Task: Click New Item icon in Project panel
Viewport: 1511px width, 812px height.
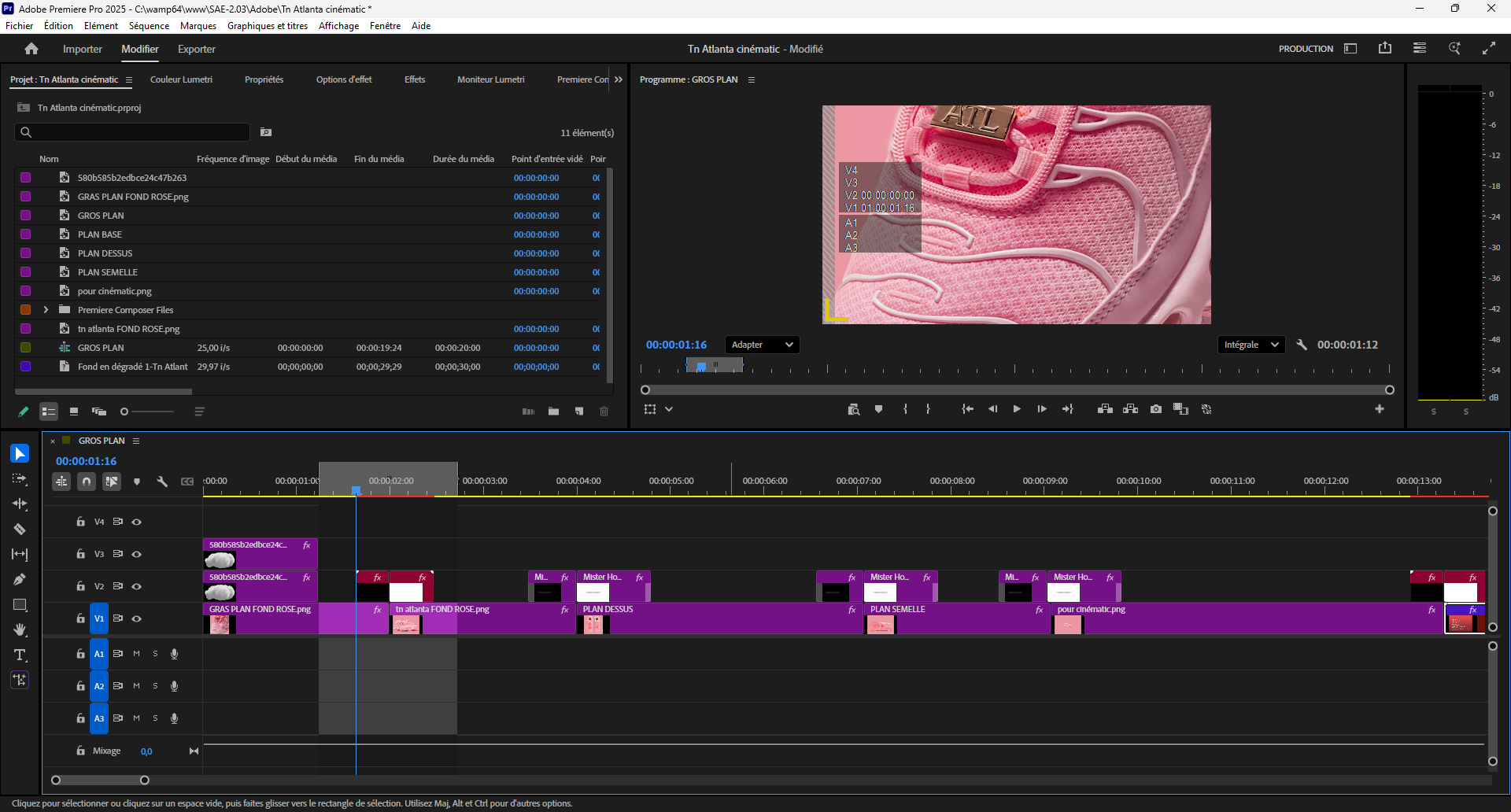Action: (x=579, y=412)
